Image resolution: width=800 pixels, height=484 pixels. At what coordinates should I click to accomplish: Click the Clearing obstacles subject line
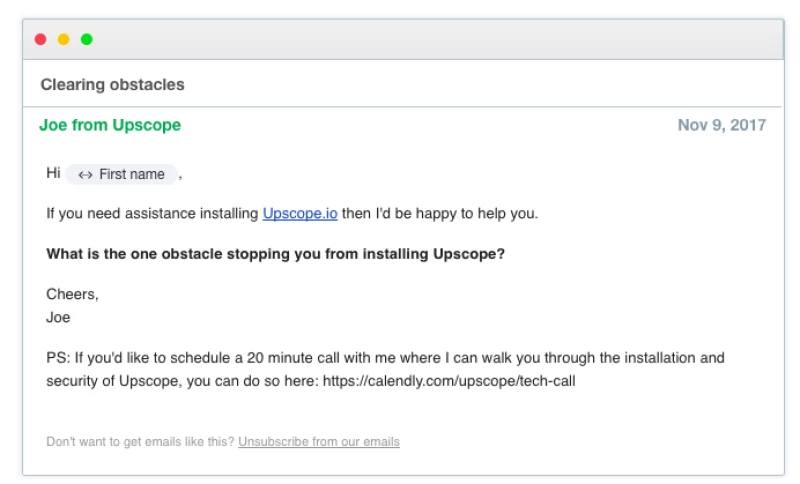(x=112, y=85)
